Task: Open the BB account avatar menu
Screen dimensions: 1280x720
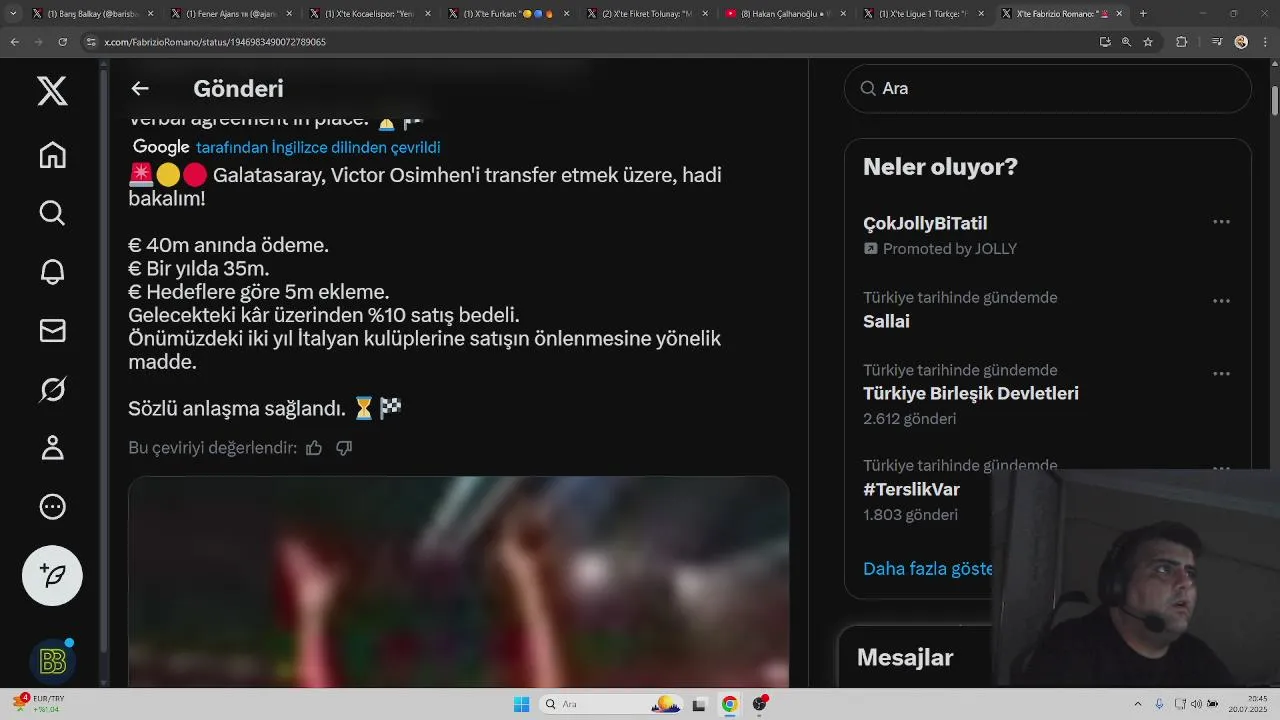Action: click(52, 661)
